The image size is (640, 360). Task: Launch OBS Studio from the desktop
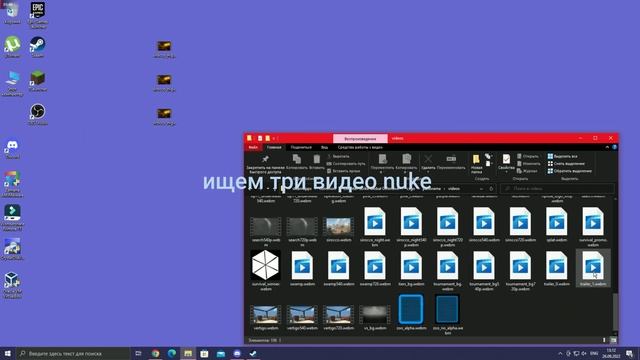coord(38,114)
